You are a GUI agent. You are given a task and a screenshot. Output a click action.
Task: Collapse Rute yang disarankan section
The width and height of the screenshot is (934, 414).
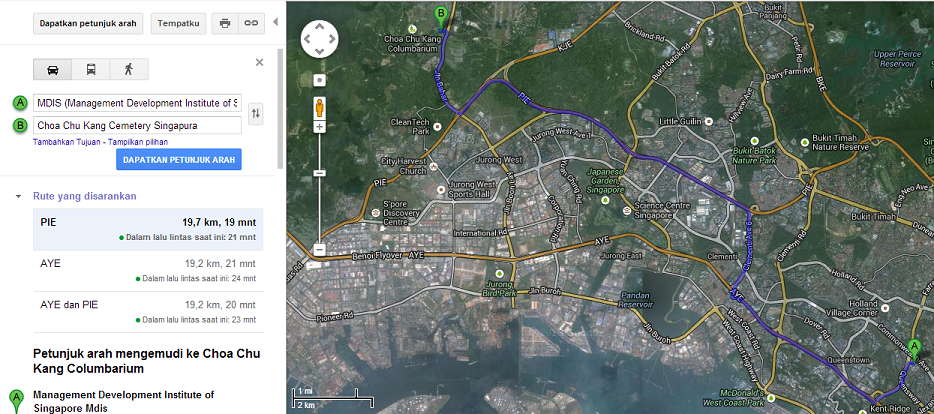pos(18,196)
